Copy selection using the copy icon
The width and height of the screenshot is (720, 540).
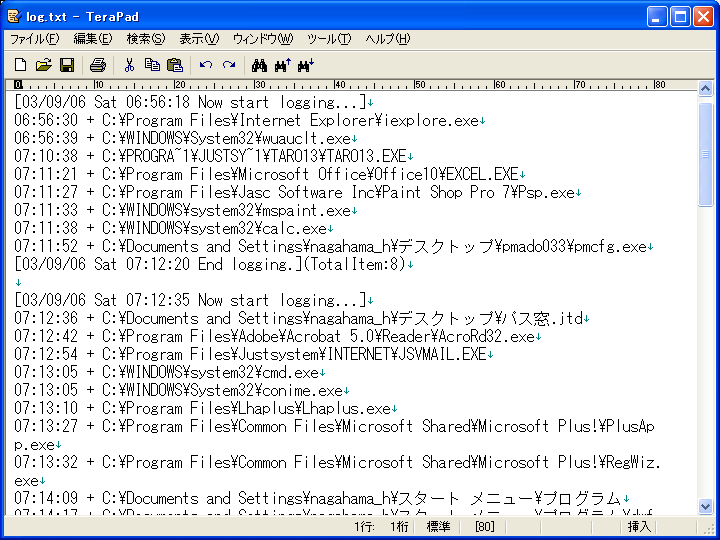click(152, 65)
